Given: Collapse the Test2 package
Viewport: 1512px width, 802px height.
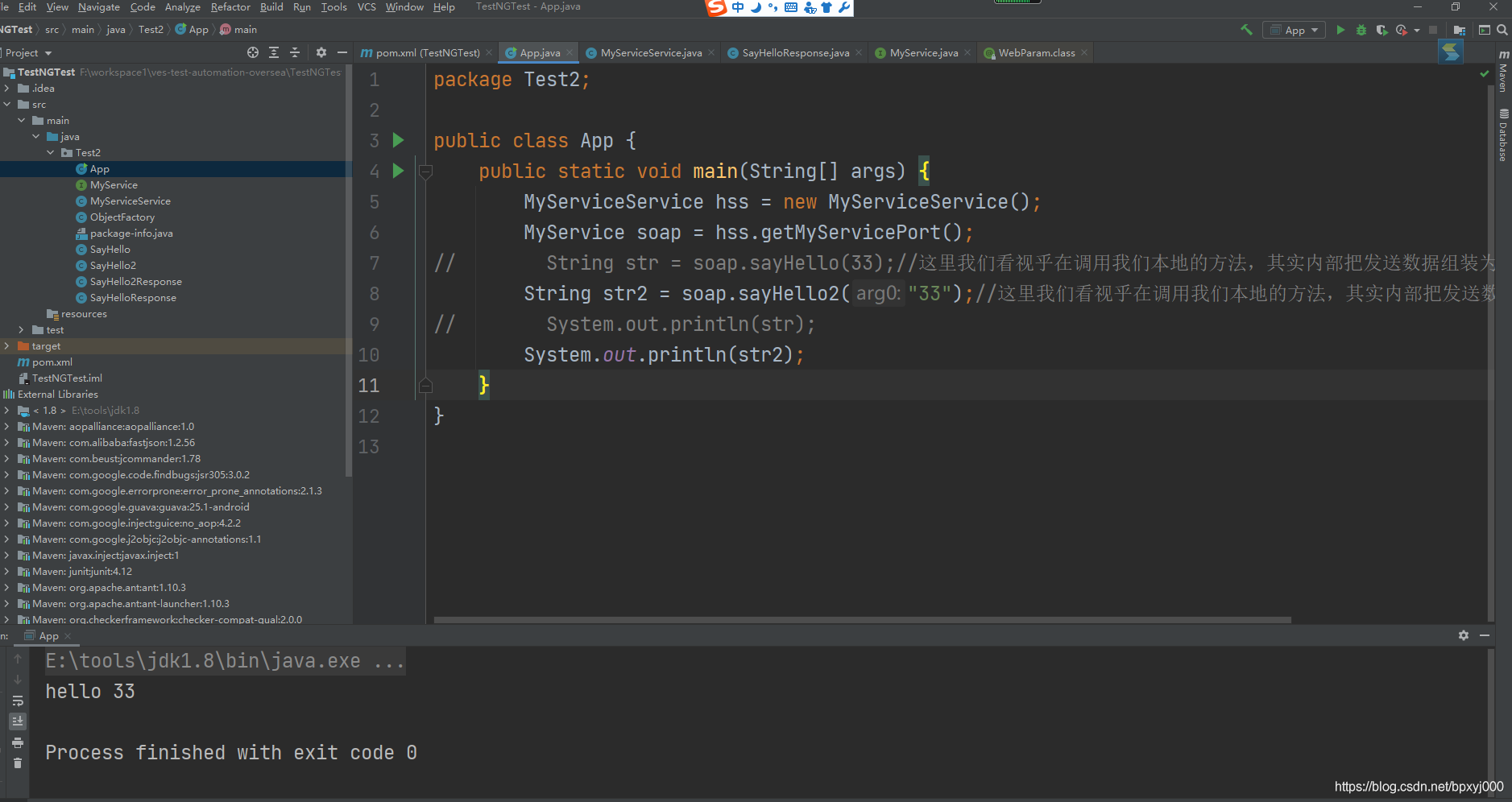Looking at the screenshot, I should 51,153.
